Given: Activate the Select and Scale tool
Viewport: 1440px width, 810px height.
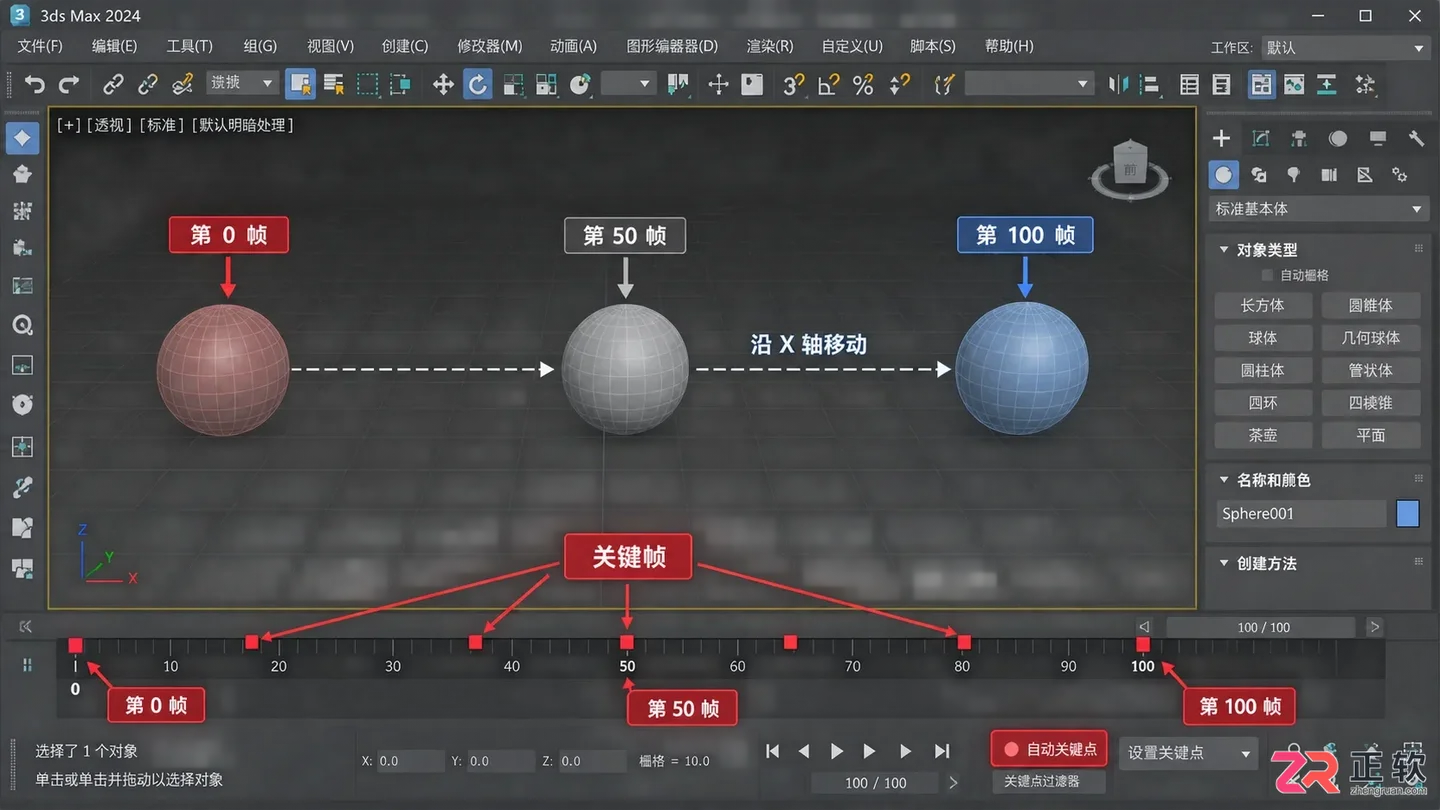Looking at the screenshot, I should point(513,85).
